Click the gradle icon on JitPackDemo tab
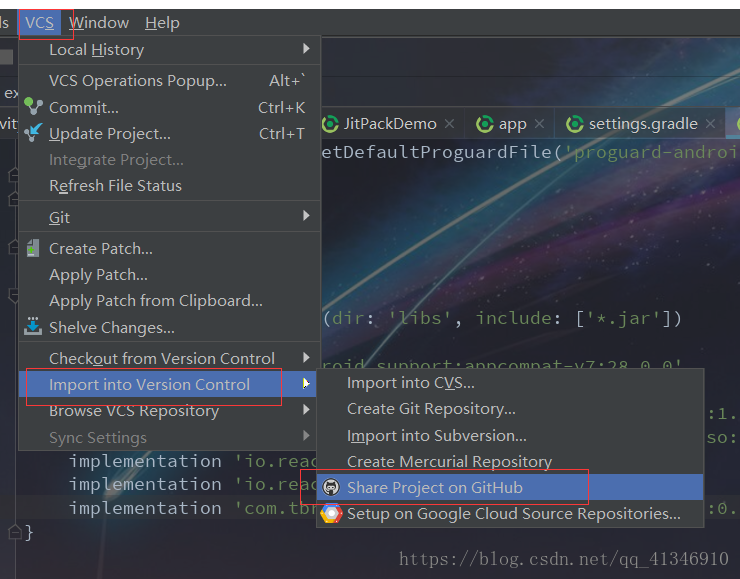The width and height of the screenshot is (740, 579). coord(330,124)
